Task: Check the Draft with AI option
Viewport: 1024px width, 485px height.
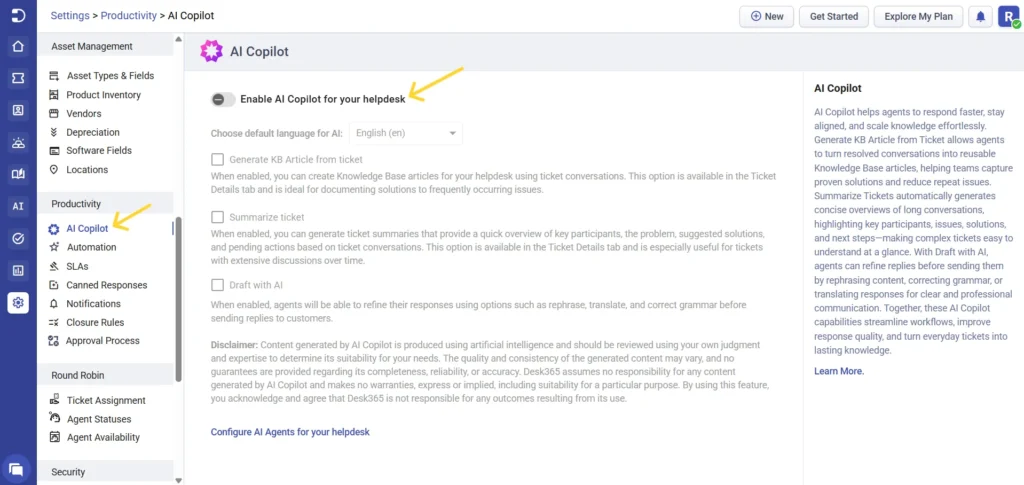Action: 217,285
